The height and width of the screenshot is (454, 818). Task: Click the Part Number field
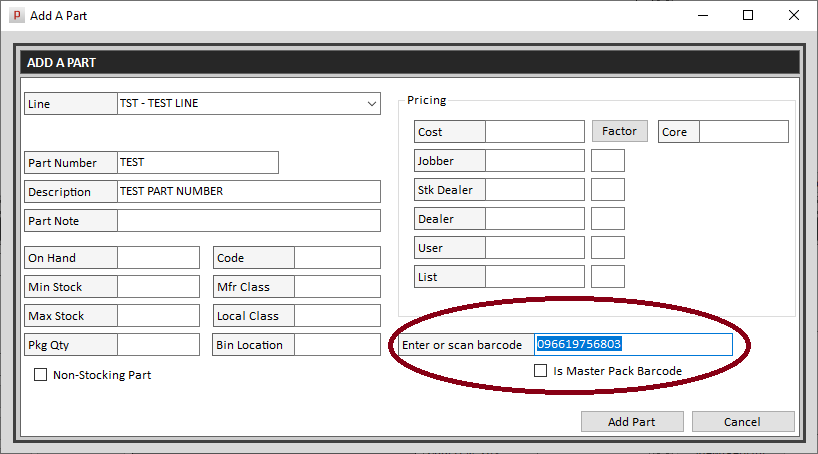(198, 162)
